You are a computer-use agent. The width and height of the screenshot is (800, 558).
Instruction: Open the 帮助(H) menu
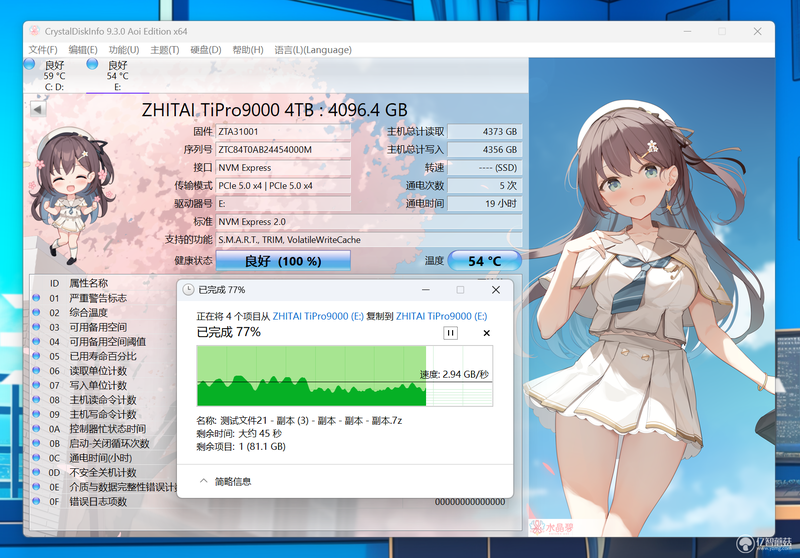click(248, 49)
